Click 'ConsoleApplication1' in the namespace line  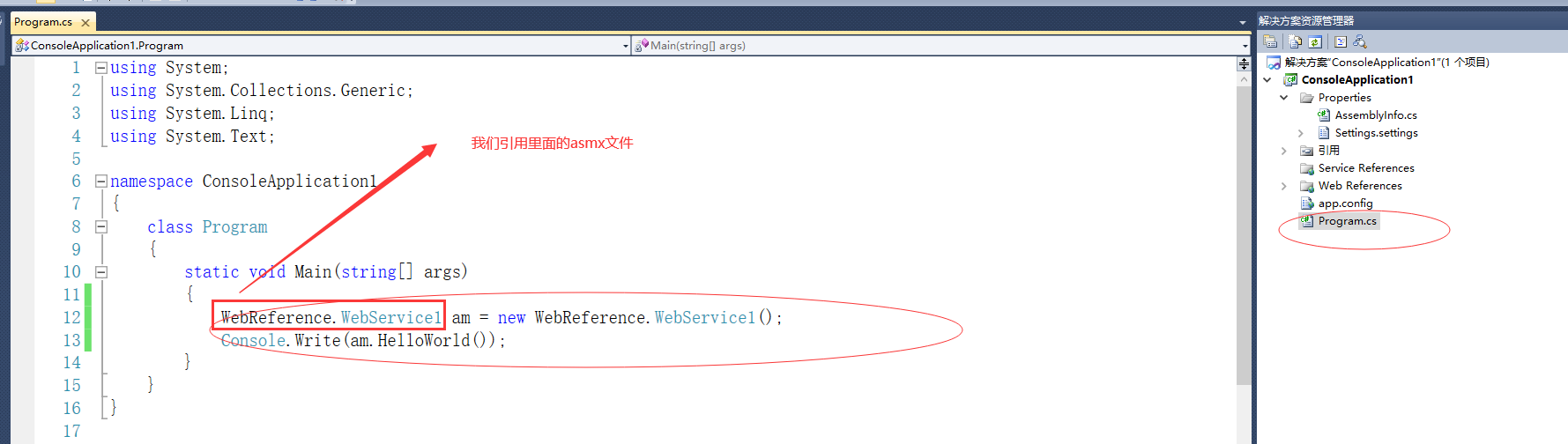pyautogui.click(x=290, y=181)
